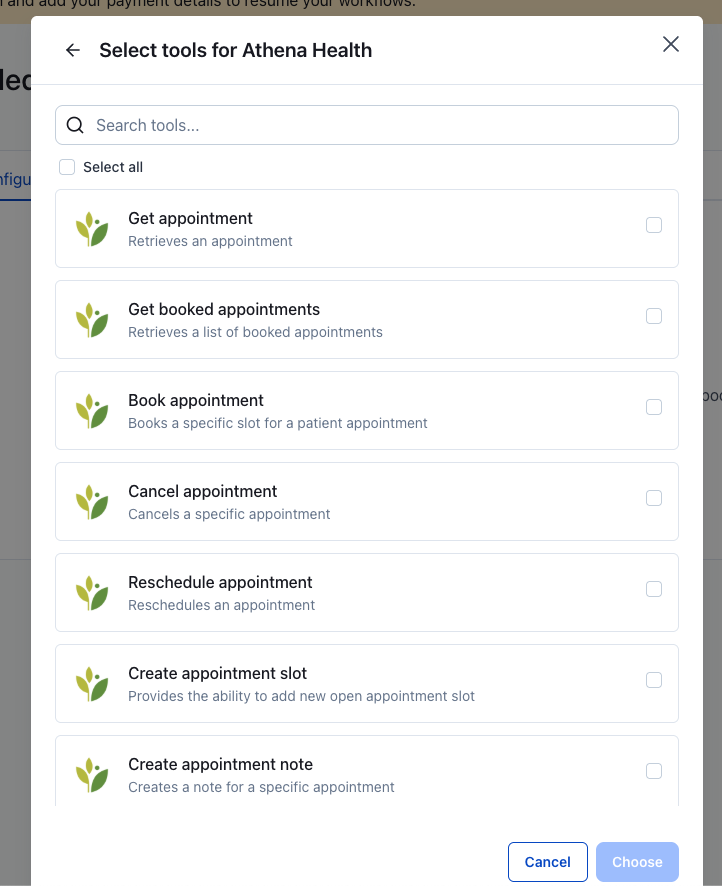This screenshot has width=722, height=886.
Task: Click the Athena icon for Reschedule appointment
Action: (x=92, y=593)
